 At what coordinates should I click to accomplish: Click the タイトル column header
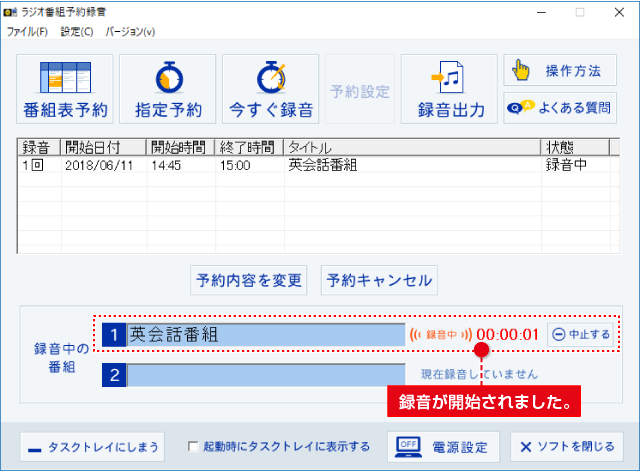412,147
